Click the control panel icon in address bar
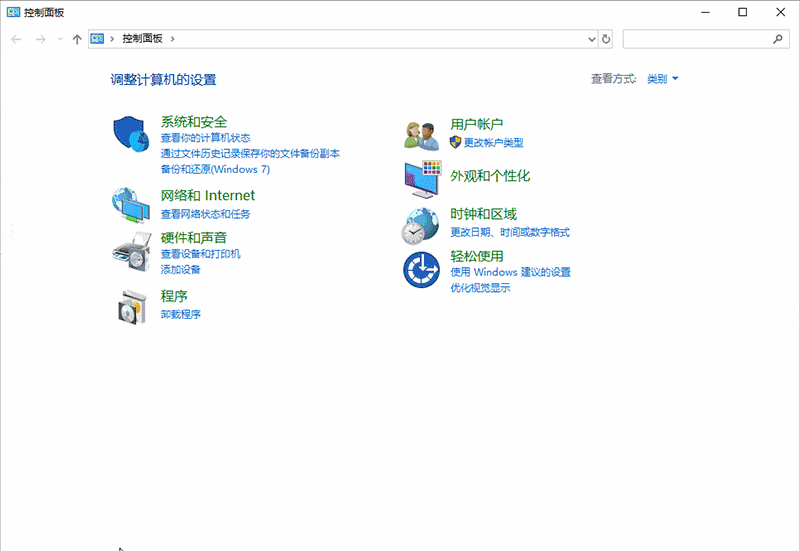This screenshot has height=551, width=800. click(x=97, y=39)
